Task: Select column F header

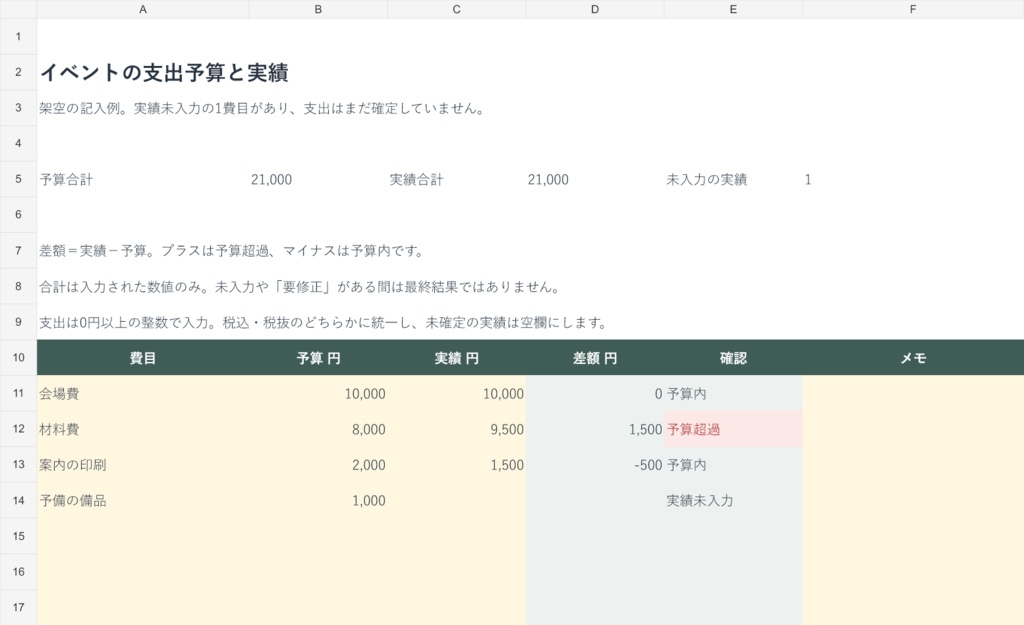Action: pos(913,9)
